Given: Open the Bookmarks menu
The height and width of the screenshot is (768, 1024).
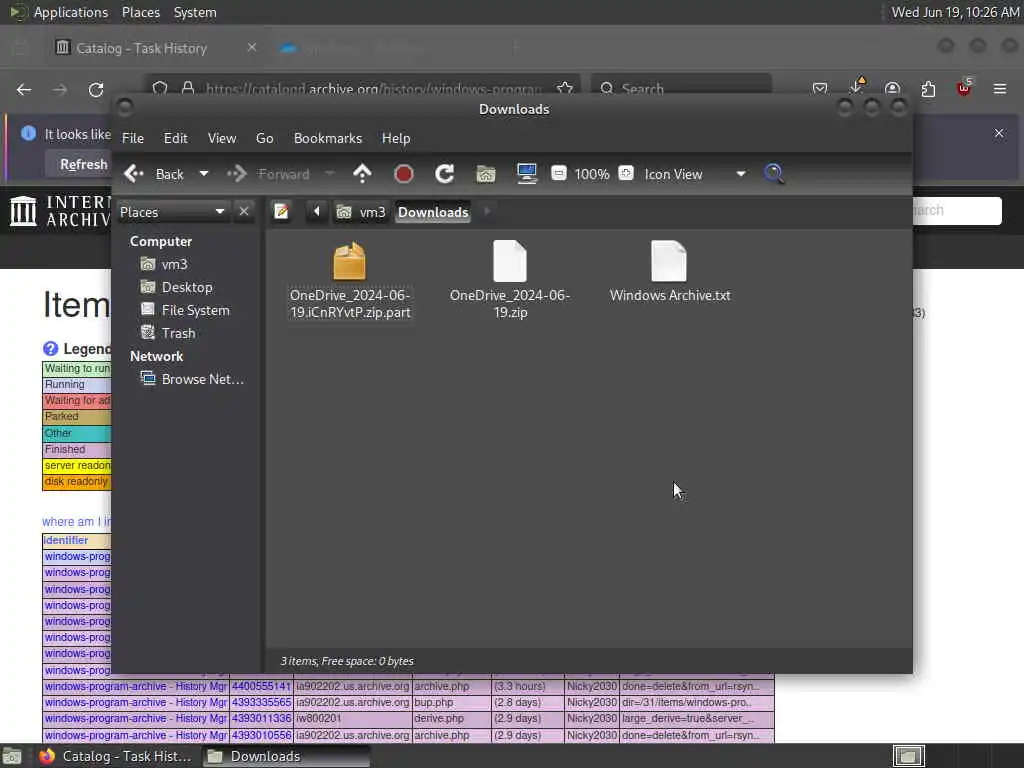Looking at the screenshot, I should pos(327,138).
